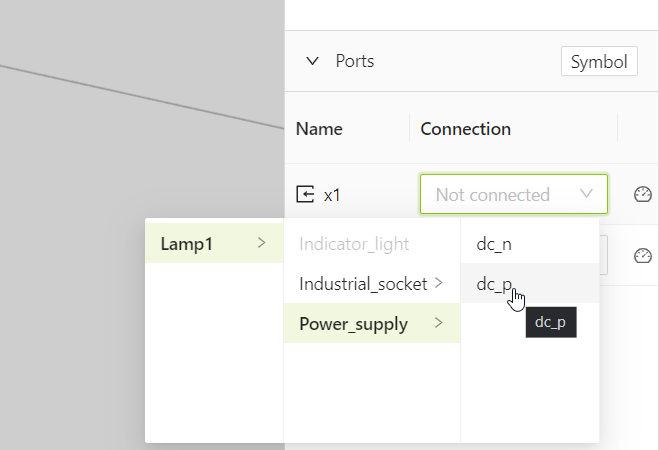Choose Lamp1 in the cascade menu
The width and height of the screenshot is (659, 450).
[187, 243]
